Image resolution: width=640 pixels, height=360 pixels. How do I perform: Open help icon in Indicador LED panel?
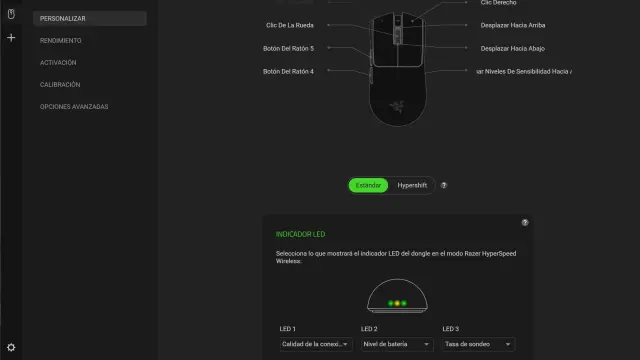point(525,222)
